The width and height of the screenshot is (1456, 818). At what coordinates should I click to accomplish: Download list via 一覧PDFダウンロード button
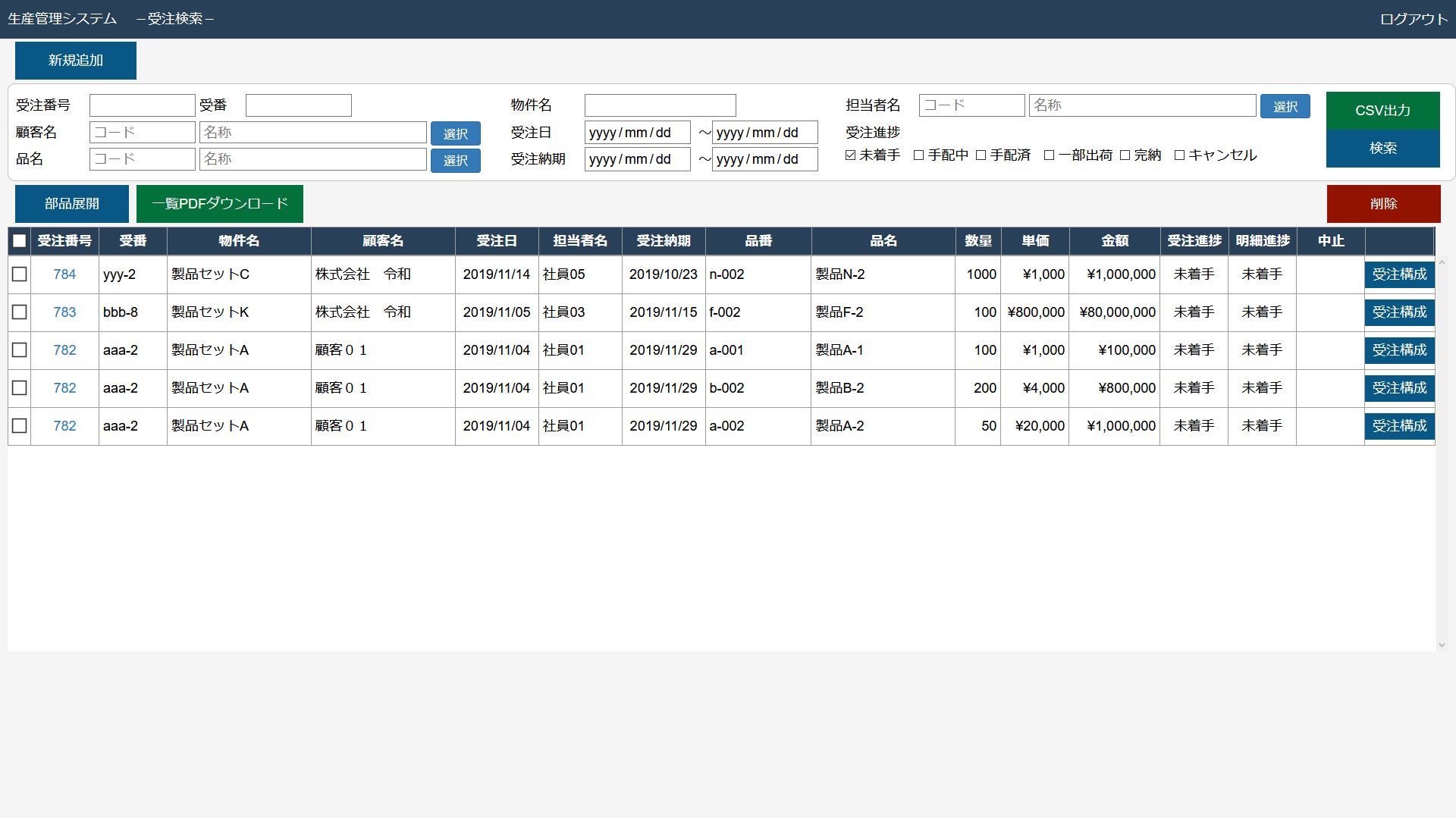point(219,204)
